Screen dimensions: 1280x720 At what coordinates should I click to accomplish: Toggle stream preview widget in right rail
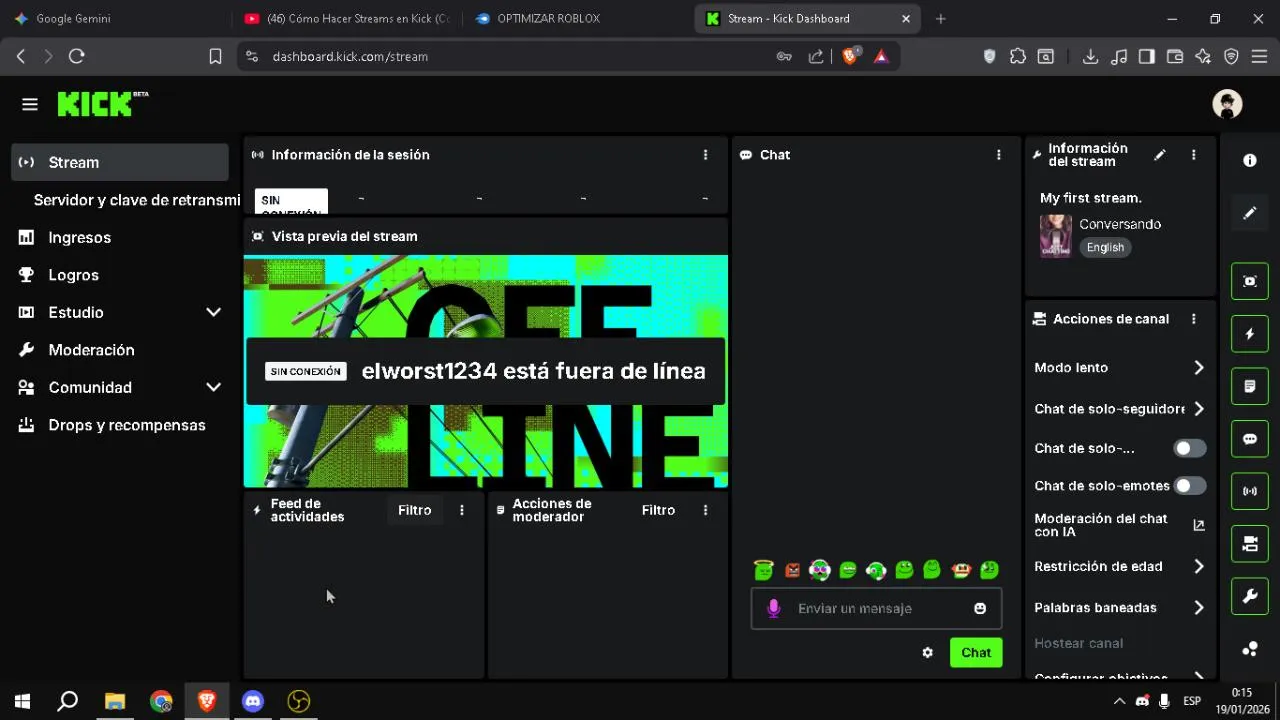[1250, 281]
